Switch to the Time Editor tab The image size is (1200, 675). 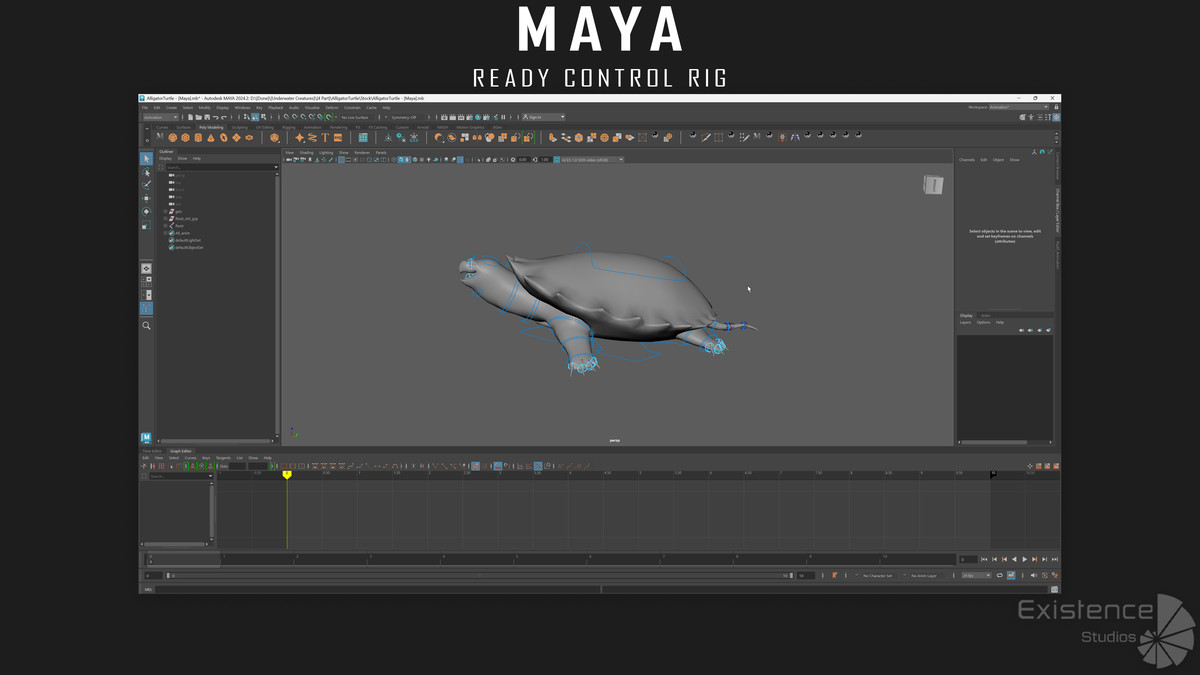point(153,451)
